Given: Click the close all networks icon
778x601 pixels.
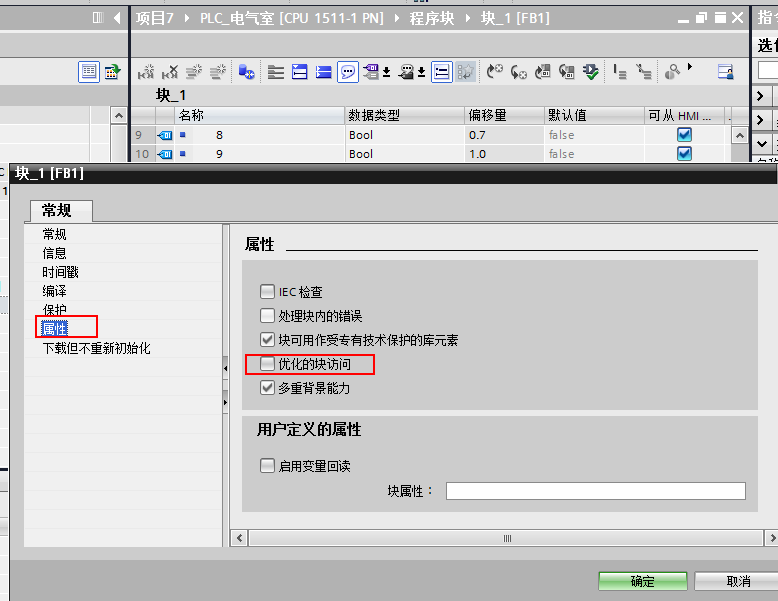Looking at the screenshot, I should tap(299, 72).
